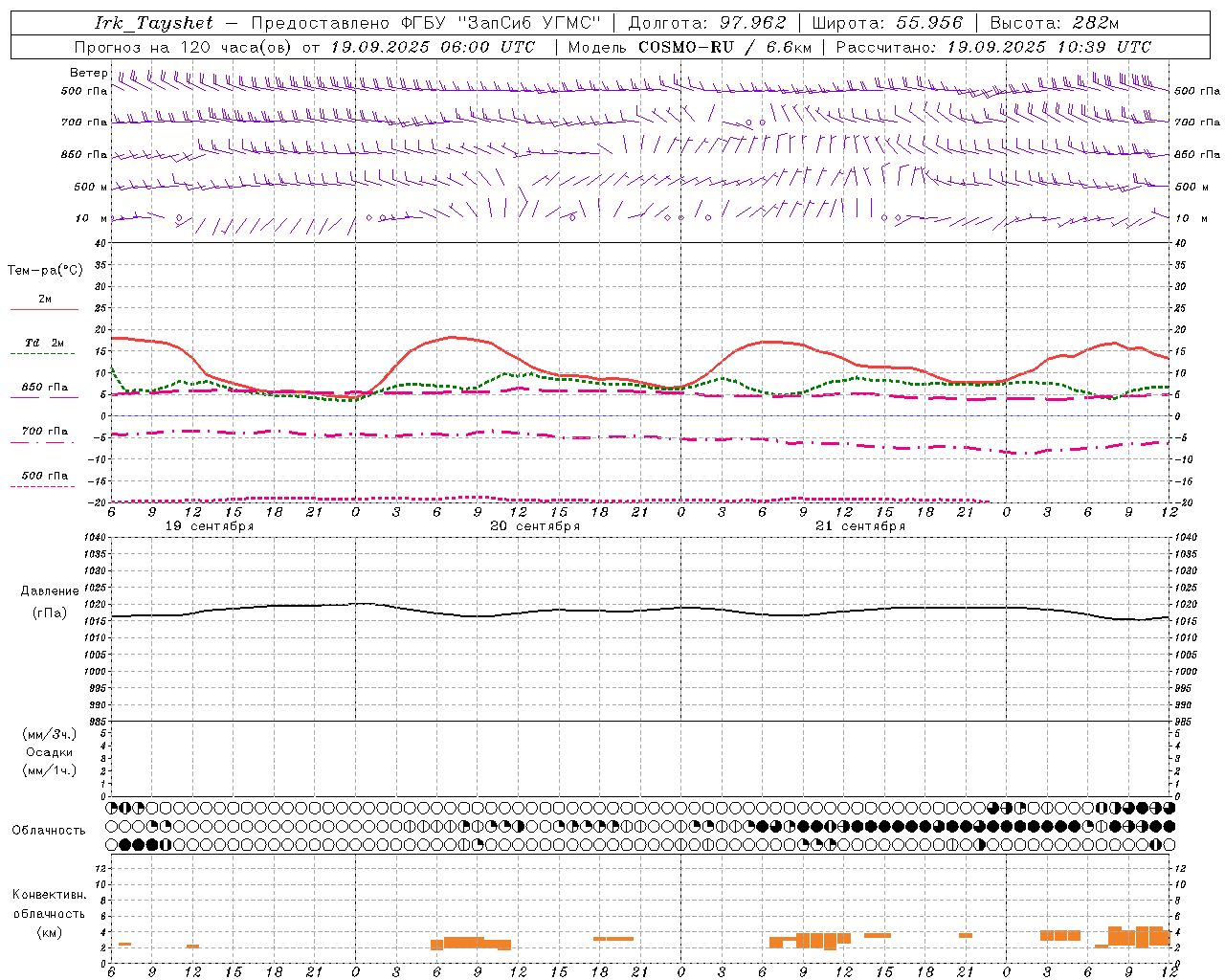
Task: Click the Модель COSMO-RU / 6.6км label
Action: [690, 47]
